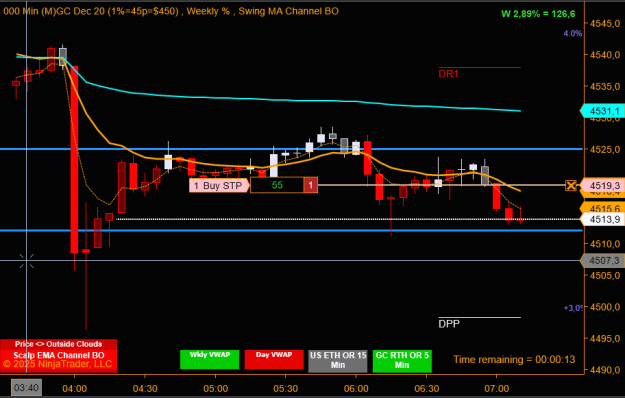Click the Day VWAP red indicator box
The width and height of the screenshot is (625, 398).
(274, 359)
